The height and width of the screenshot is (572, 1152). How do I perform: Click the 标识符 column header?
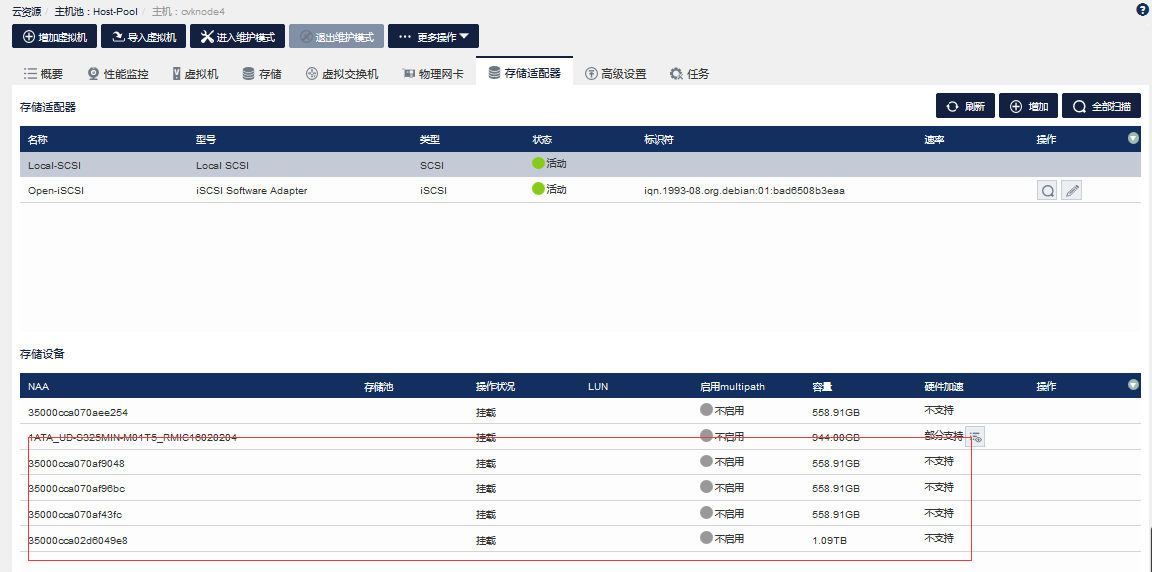point(659,140)
